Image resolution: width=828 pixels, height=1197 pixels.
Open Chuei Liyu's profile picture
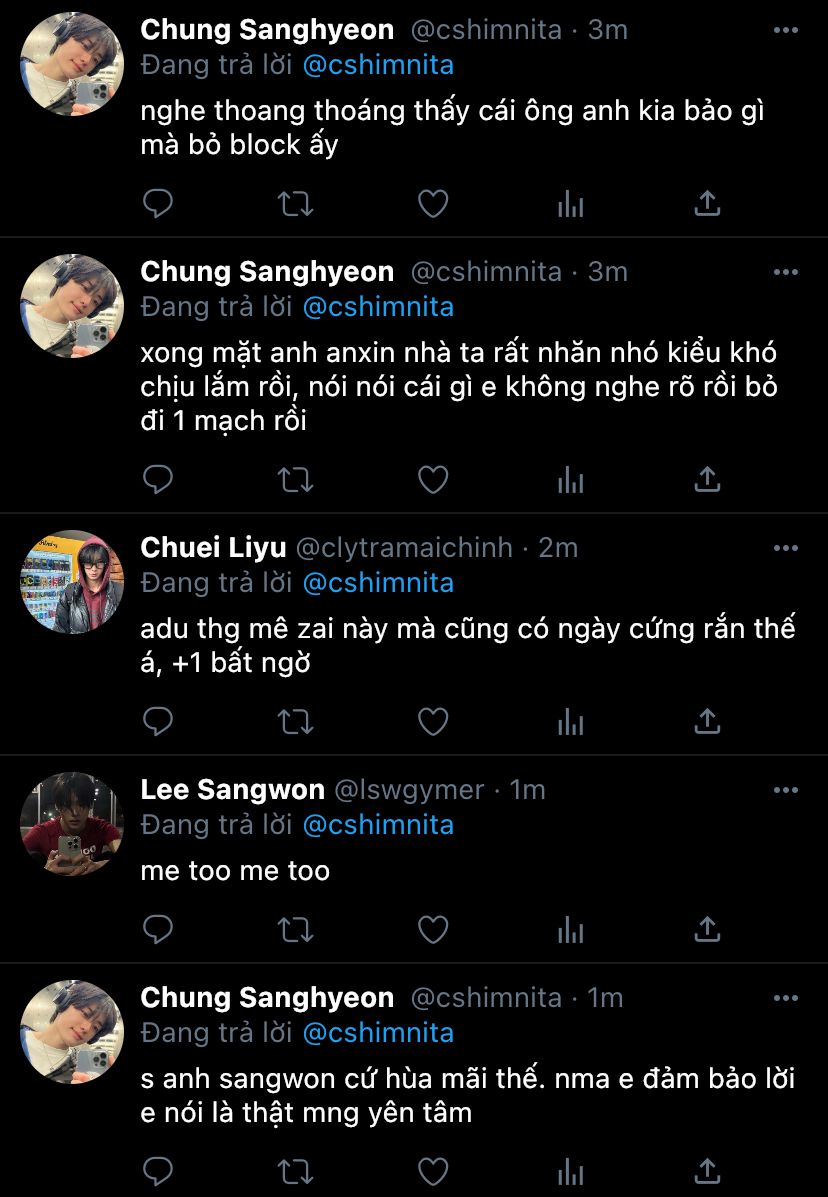(x=72, y=582)
